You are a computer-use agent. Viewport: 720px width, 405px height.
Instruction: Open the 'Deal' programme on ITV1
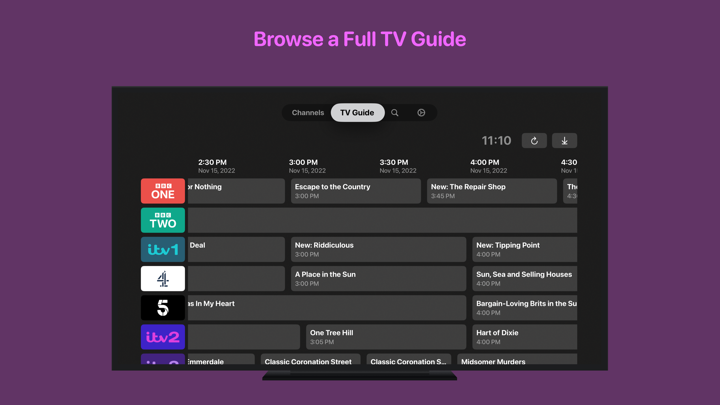coord(236,249)
